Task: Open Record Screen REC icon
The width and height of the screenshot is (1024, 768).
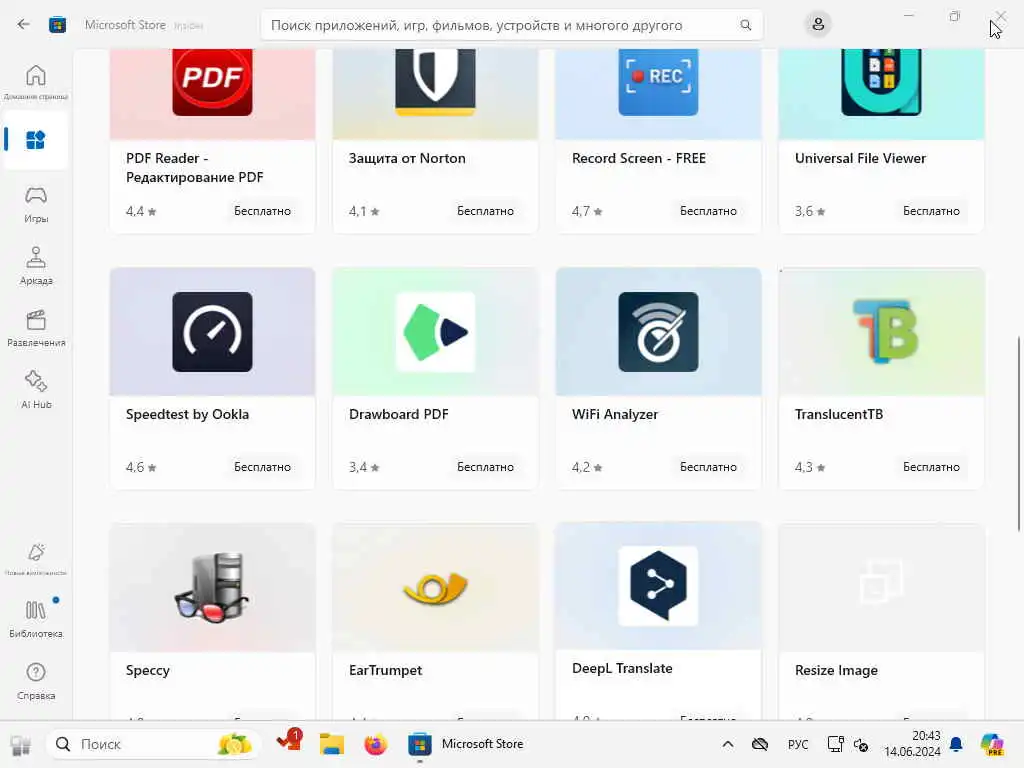Action: 658,82
